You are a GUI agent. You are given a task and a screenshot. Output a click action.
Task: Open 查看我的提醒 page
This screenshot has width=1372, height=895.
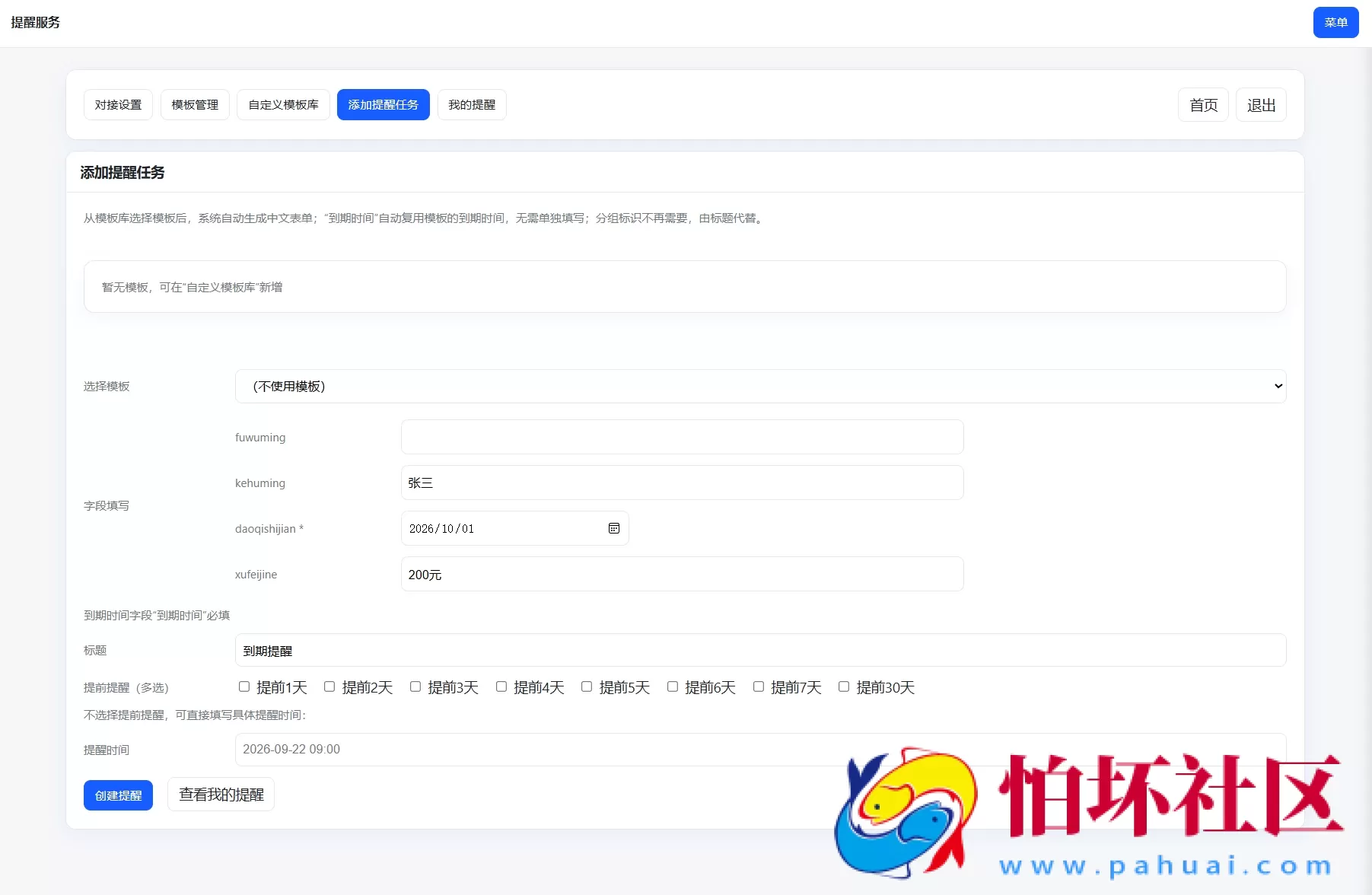[221, 794]
